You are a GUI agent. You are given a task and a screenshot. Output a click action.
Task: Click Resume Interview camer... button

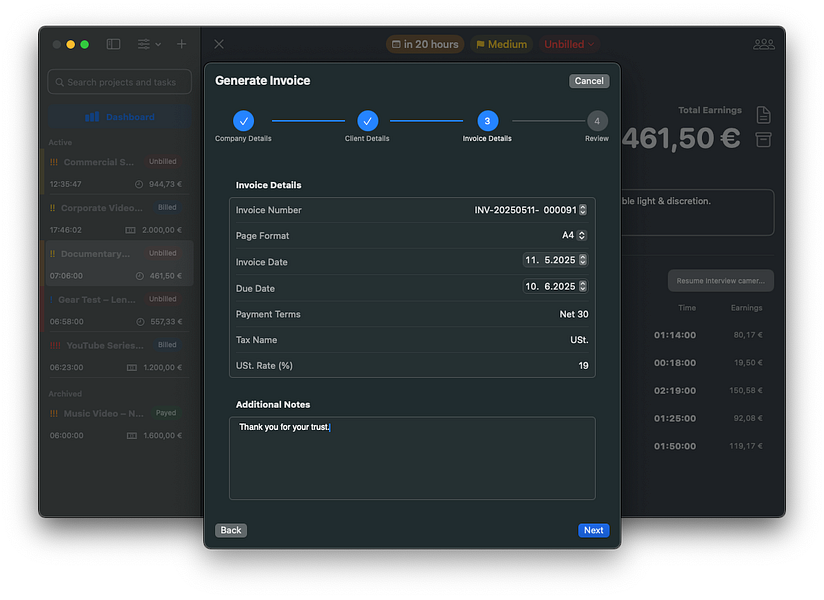pyautogui.click(x=720, y=281)
